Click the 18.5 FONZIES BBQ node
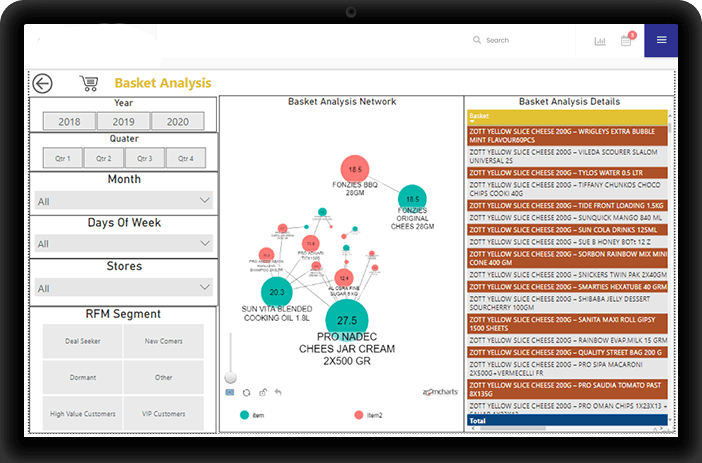Viewport: 702px width, 463px height. pos(355,169)
